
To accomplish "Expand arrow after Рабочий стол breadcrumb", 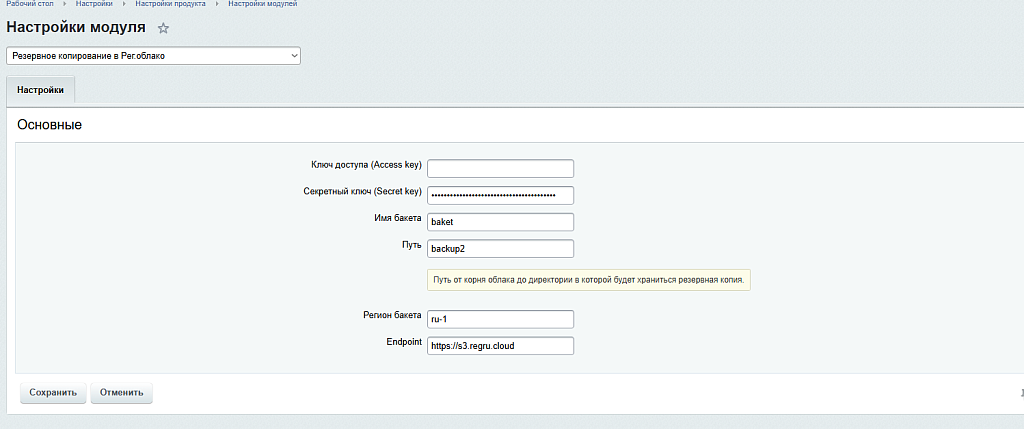I will point(65,5).
